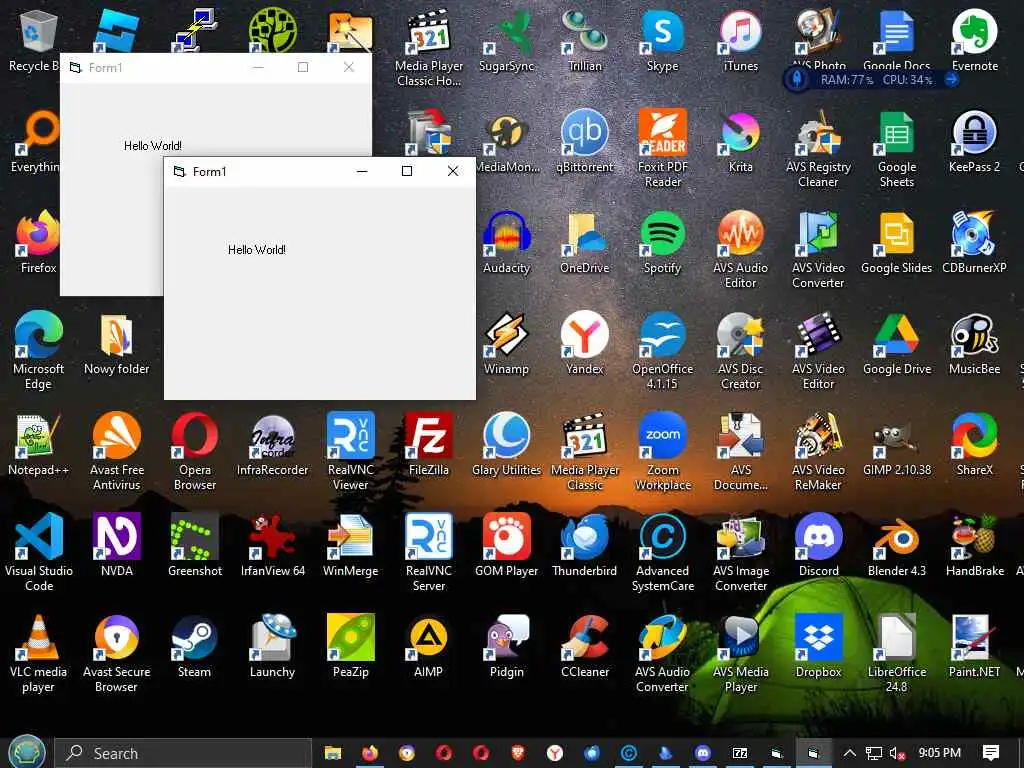1024x768 pixels.
Task: Select the FileZilla desktop icon
Action: (428, 445)
